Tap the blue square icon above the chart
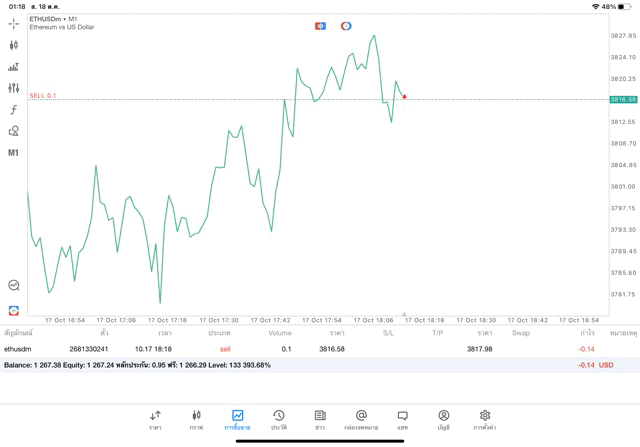The width and height of the screenshot is (640, 447). pos(320,26)
